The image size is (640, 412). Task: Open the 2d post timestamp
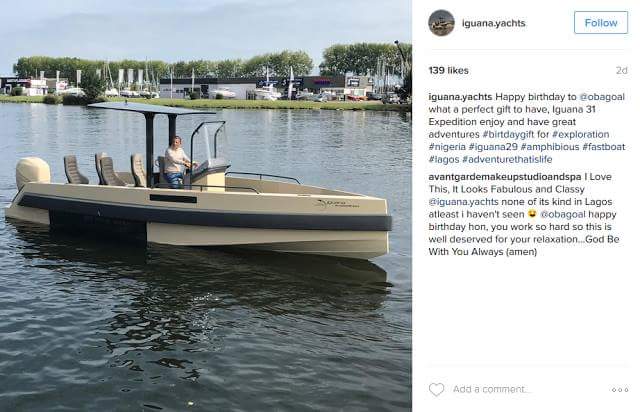pos(621,71)
